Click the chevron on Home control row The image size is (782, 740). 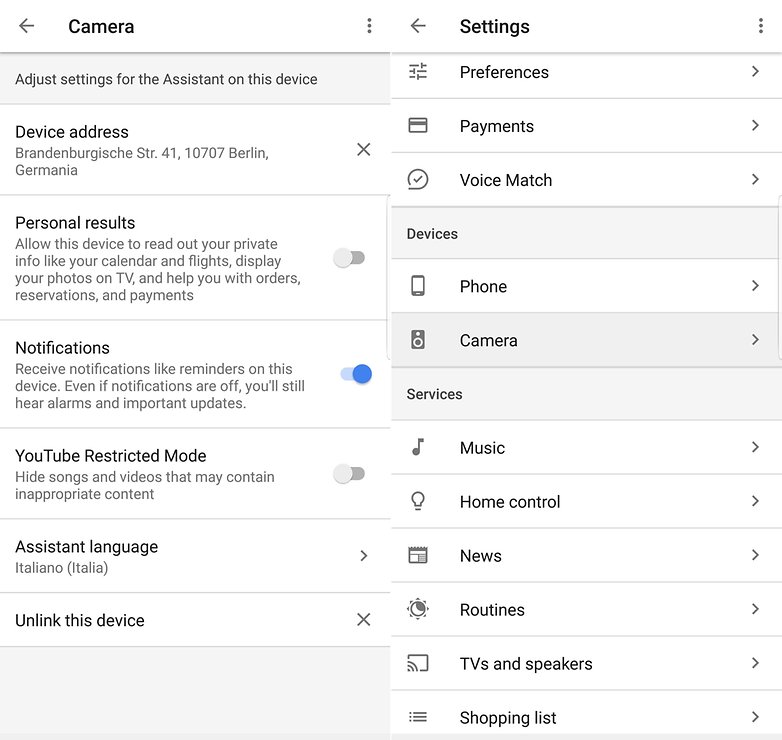point(755,501)
